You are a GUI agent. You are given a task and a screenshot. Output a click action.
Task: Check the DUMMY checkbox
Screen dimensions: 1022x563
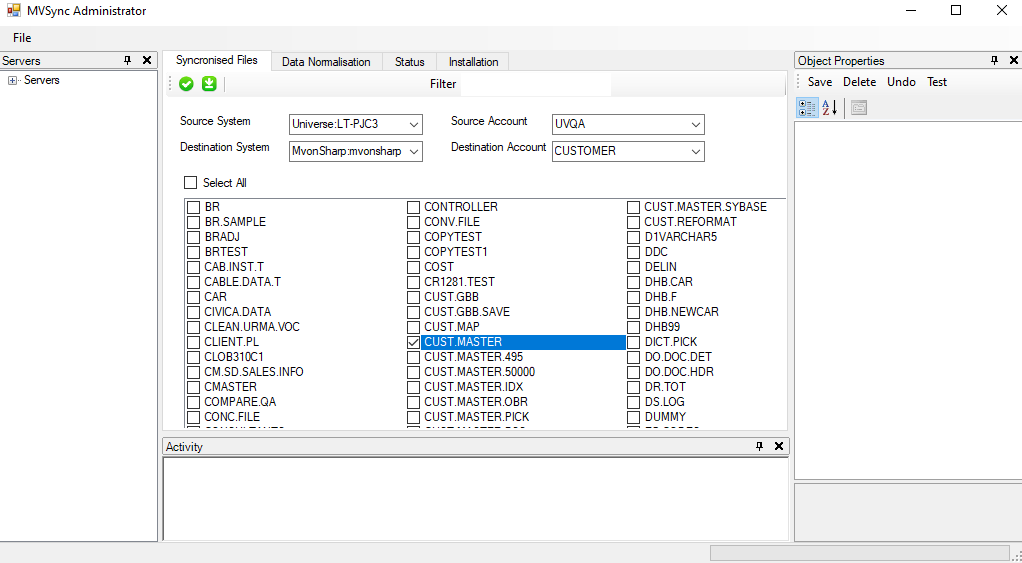coord(634,417)
